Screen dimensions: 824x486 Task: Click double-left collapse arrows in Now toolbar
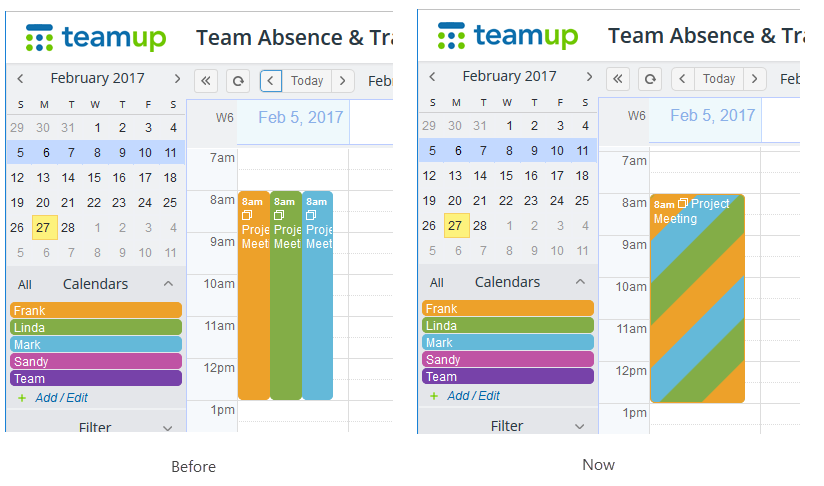pos(618,79)
